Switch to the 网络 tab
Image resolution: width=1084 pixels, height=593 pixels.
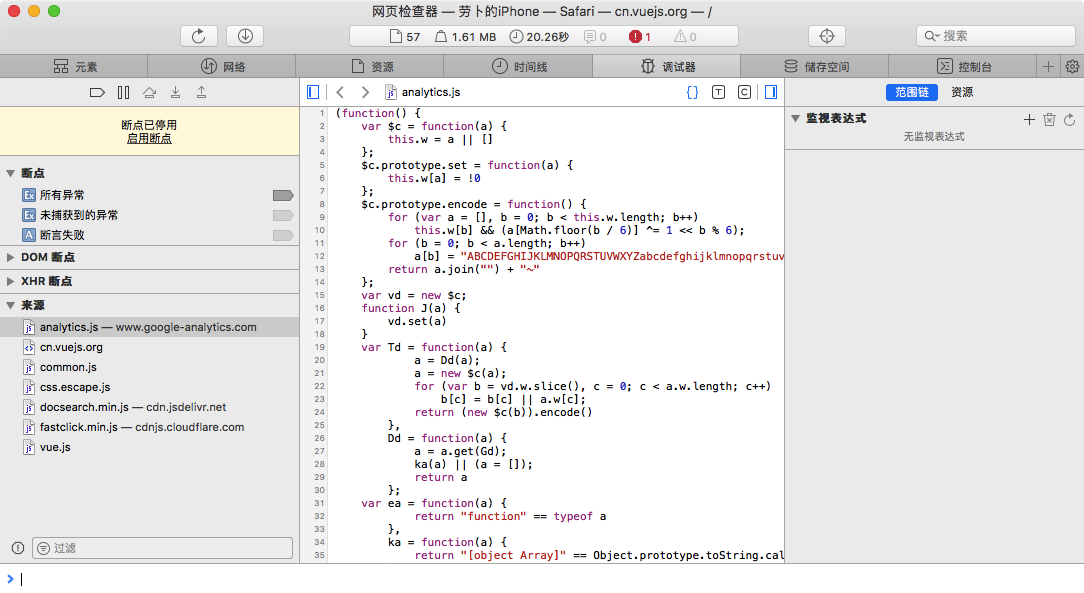click(222, 66)
